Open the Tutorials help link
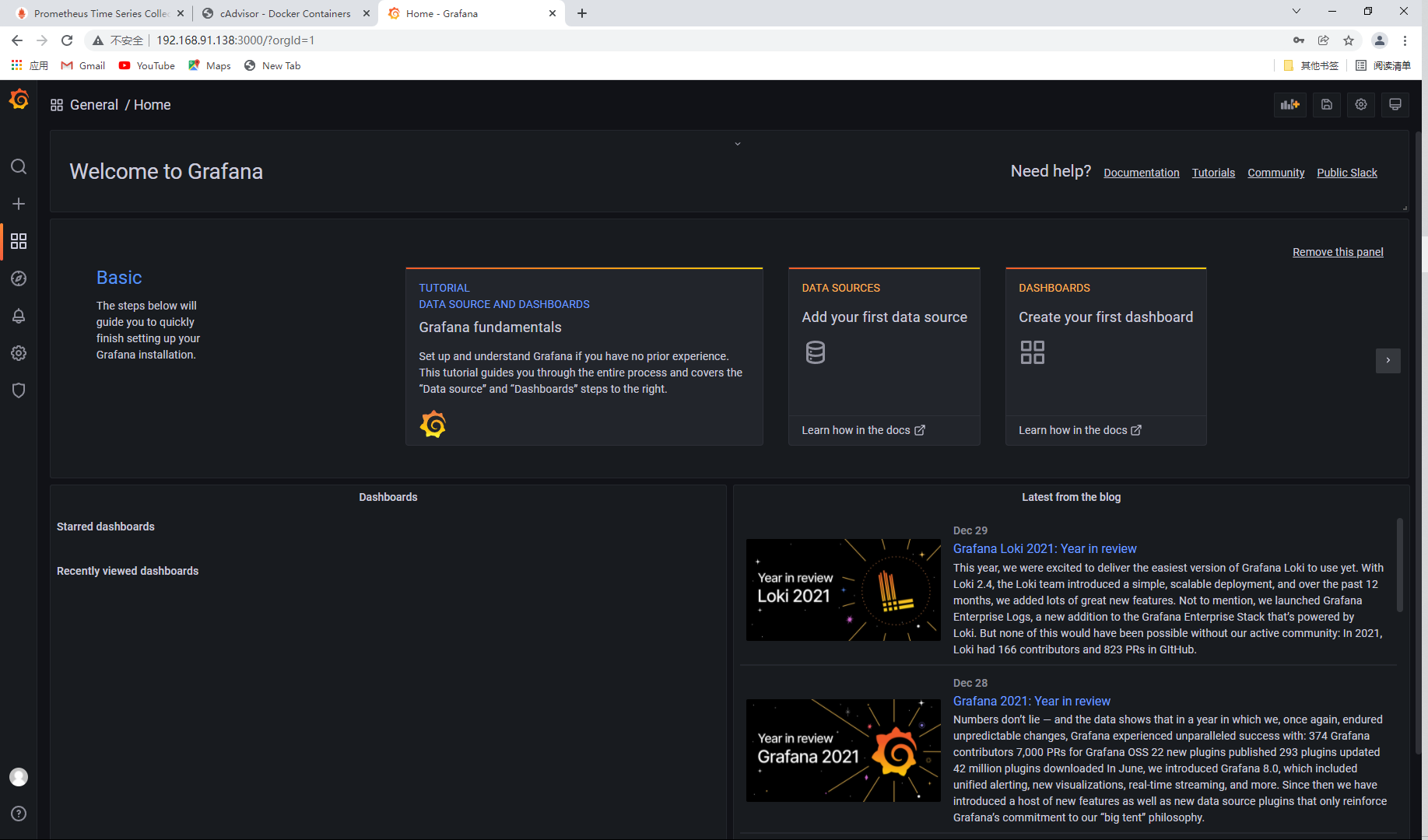This screenshot has width=1428, height=840. pos(1214,173)
